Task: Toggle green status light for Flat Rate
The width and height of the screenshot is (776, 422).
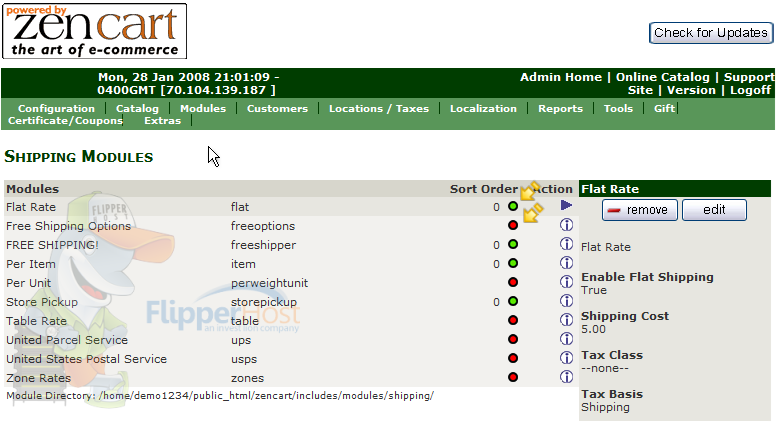Action: [x=513, y=206]
